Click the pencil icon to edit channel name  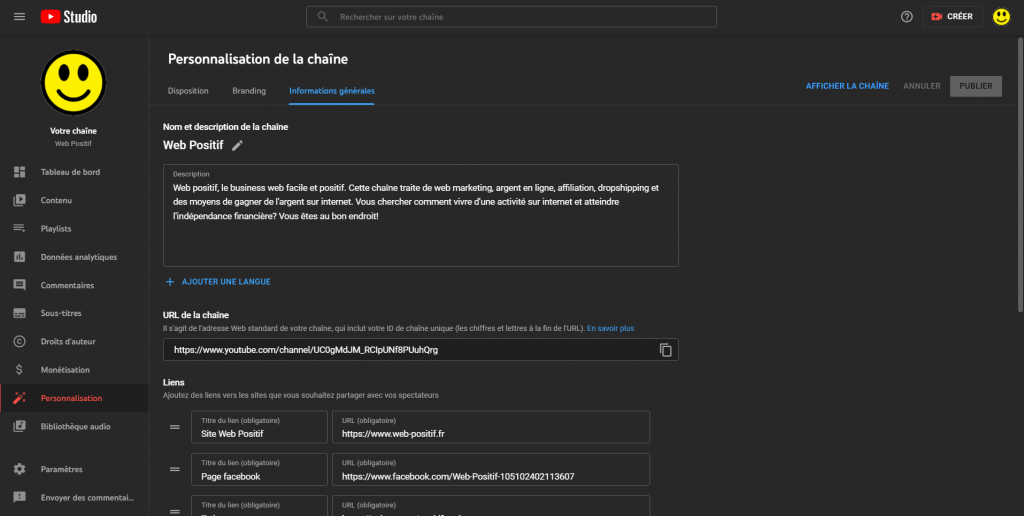pyautogui.click(x=237, y=146)
